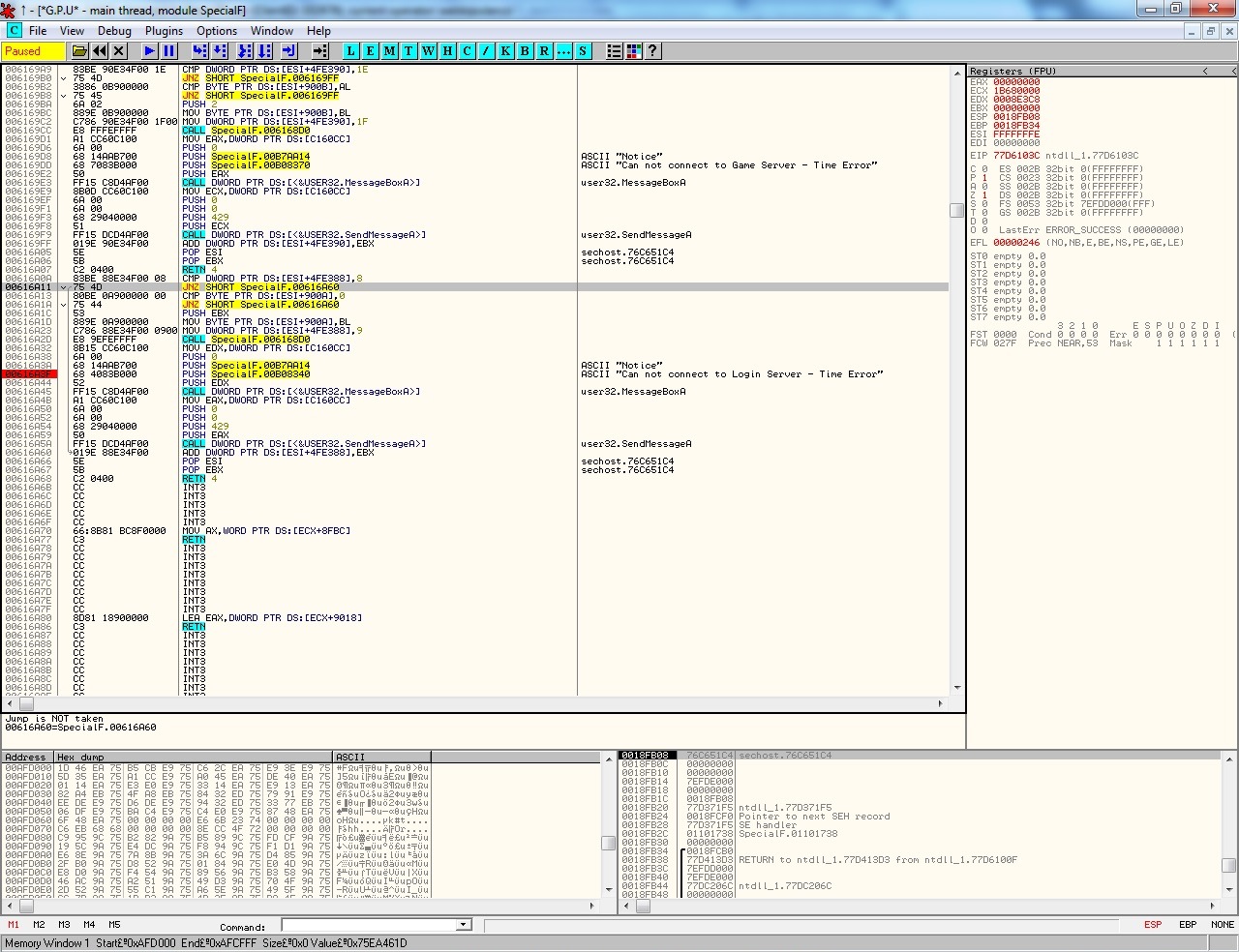The image size is (1239, 952).
Task: Show References via R button
Action: tap(544, 51)
